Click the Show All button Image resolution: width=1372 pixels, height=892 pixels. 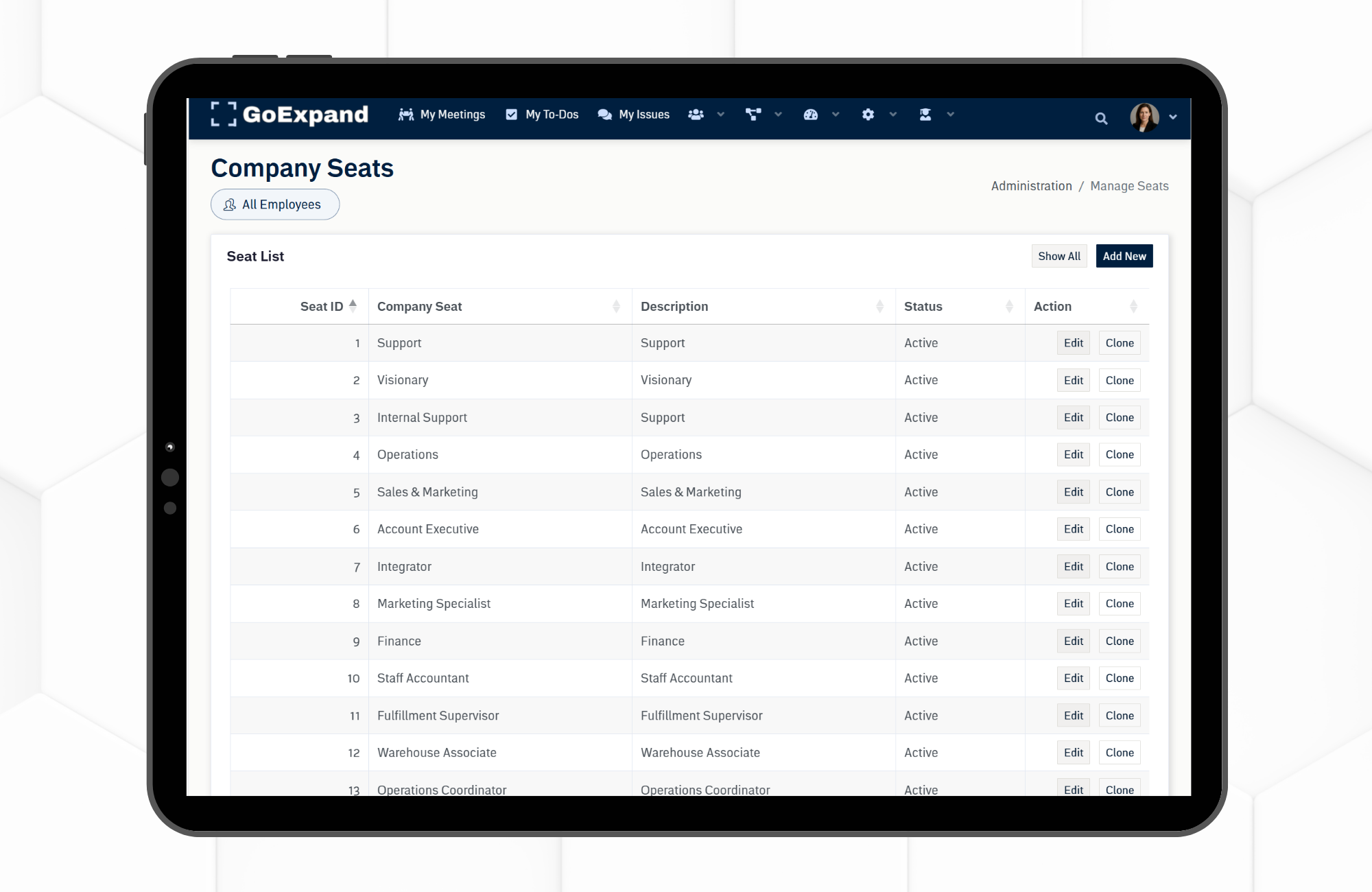pyautogui.click(x=1058, y=256)
